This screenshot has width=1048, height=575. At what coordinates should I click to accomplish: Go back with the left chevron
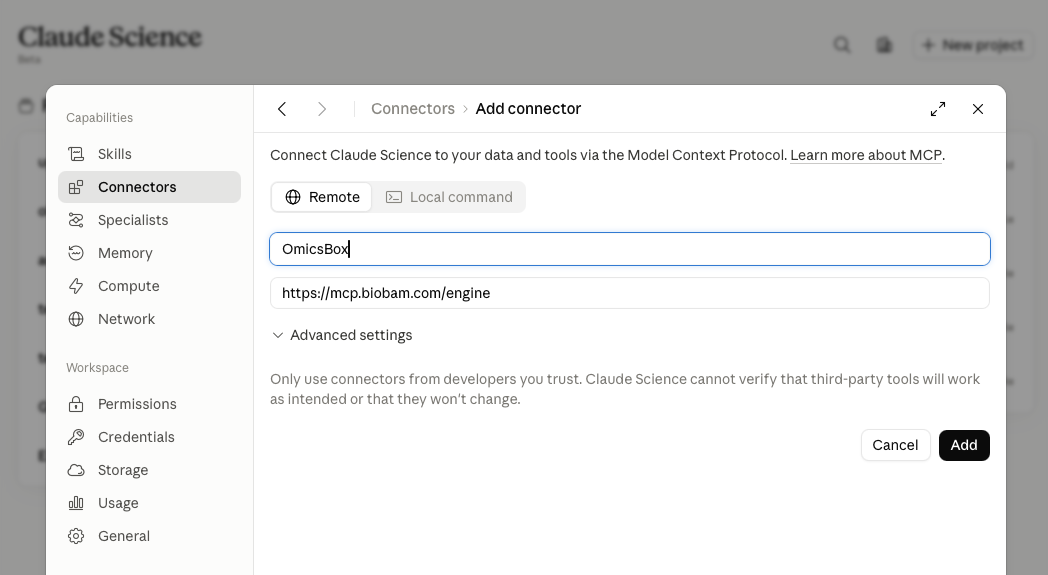pos(282,109)
